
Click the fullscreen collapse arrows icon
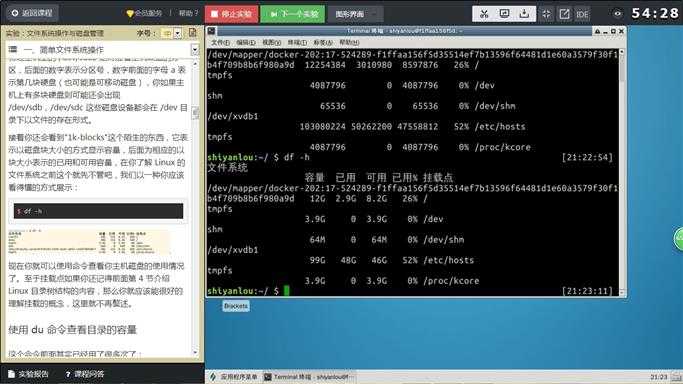(546, 14)
